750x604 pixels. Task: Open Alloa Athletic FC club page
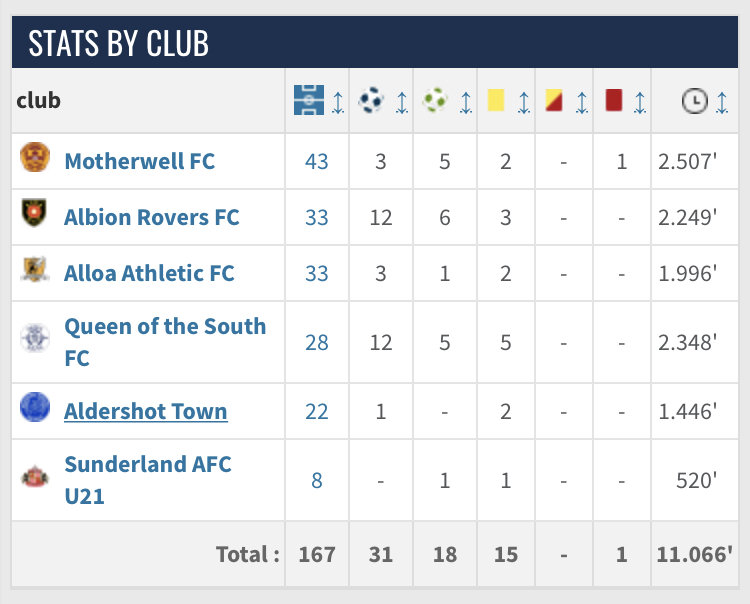149,273
